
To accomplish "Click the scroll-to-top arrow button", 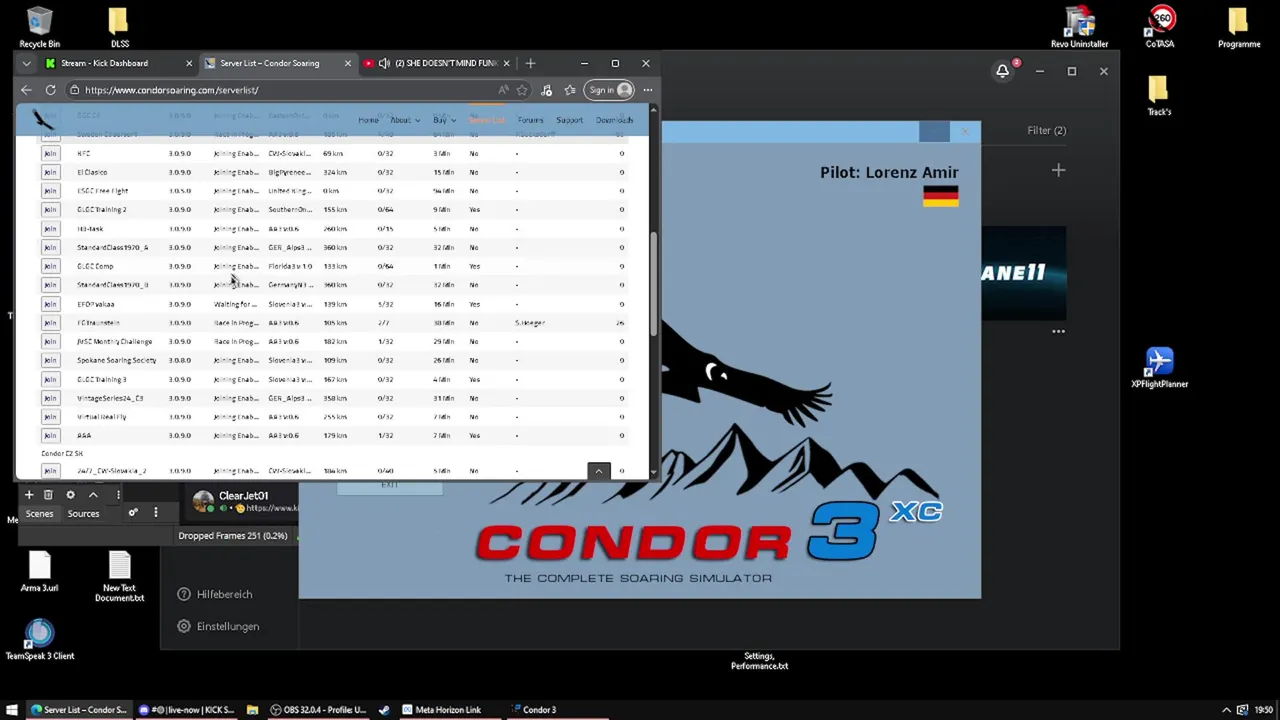I will [599, 471].
